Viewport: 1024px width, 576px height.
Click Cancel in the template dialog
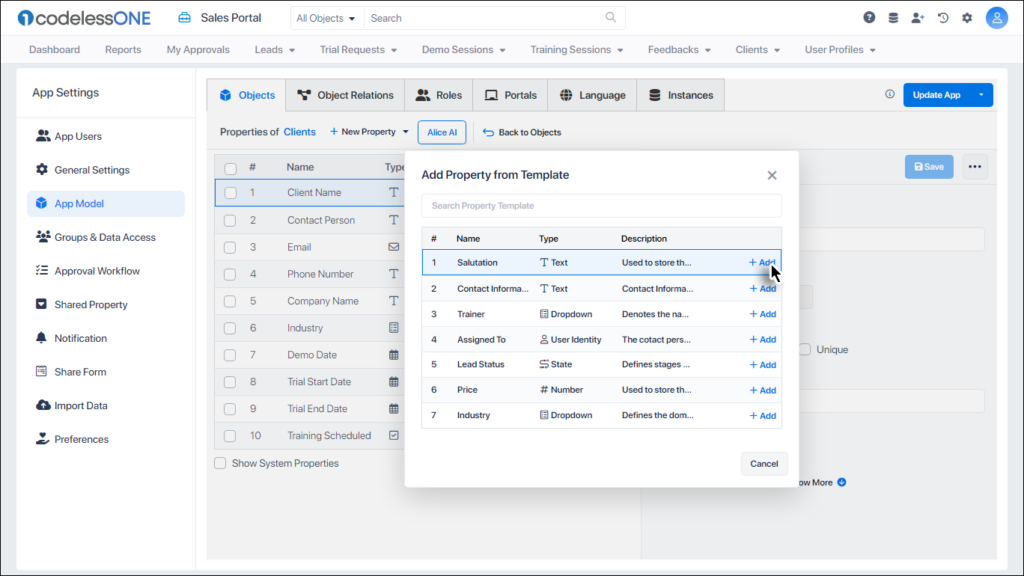(x=764, y=464)
